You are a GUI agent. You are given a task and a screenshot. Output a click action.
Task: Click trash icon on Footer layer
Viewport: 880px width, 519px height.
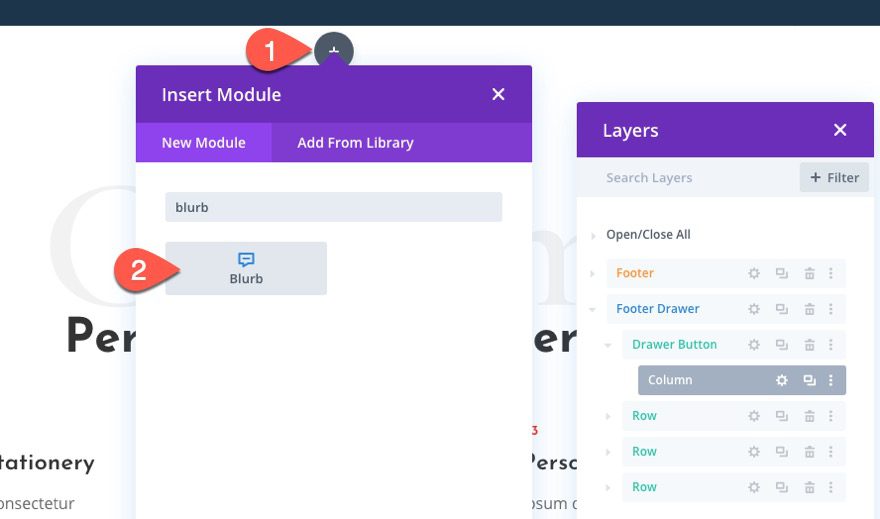809,273
